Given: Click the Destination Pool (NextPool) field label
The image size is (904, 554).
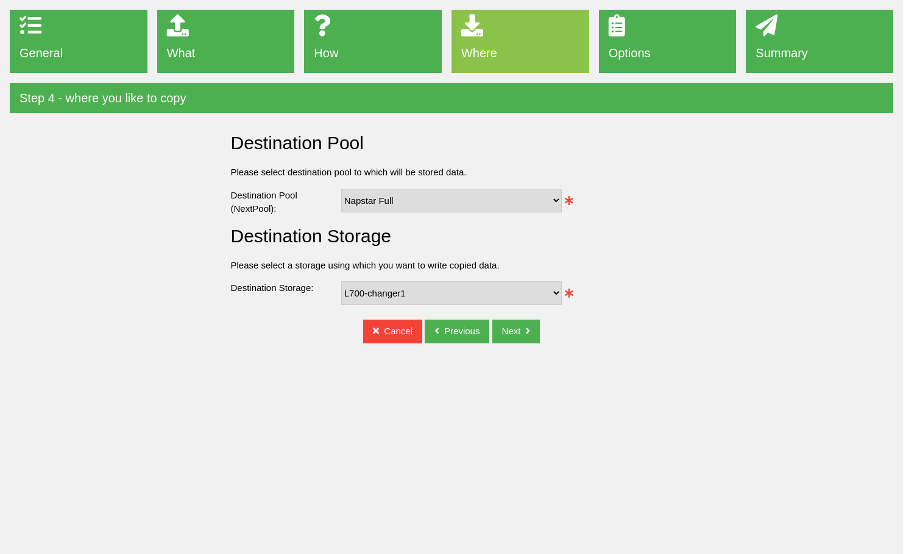Looking at the screenshot, I should tap(264, 202).
